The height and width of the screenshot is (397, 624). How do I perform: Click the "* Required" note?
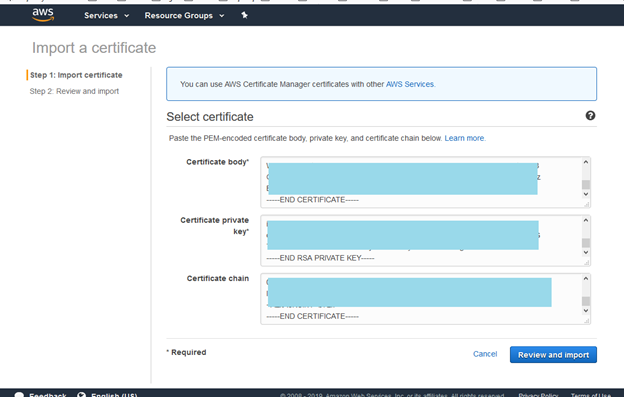186,352
